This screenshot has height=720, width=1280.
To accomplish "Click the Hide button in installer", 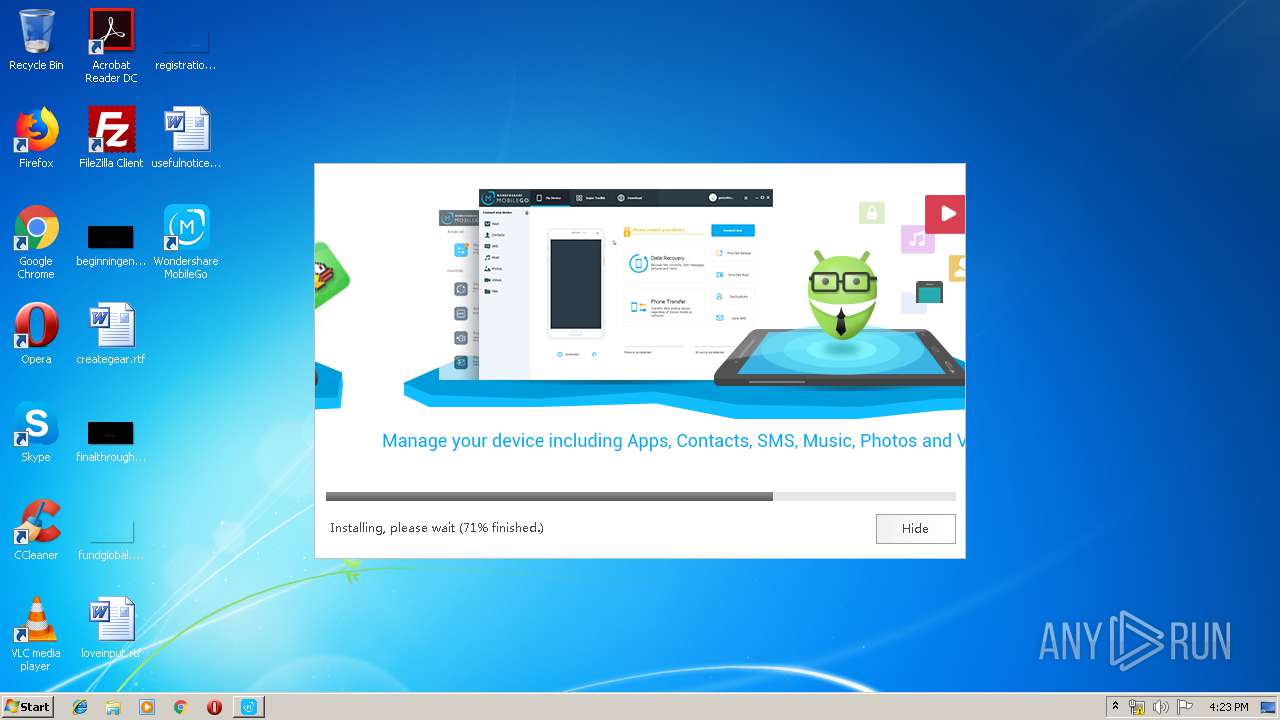I will [915, 528].
